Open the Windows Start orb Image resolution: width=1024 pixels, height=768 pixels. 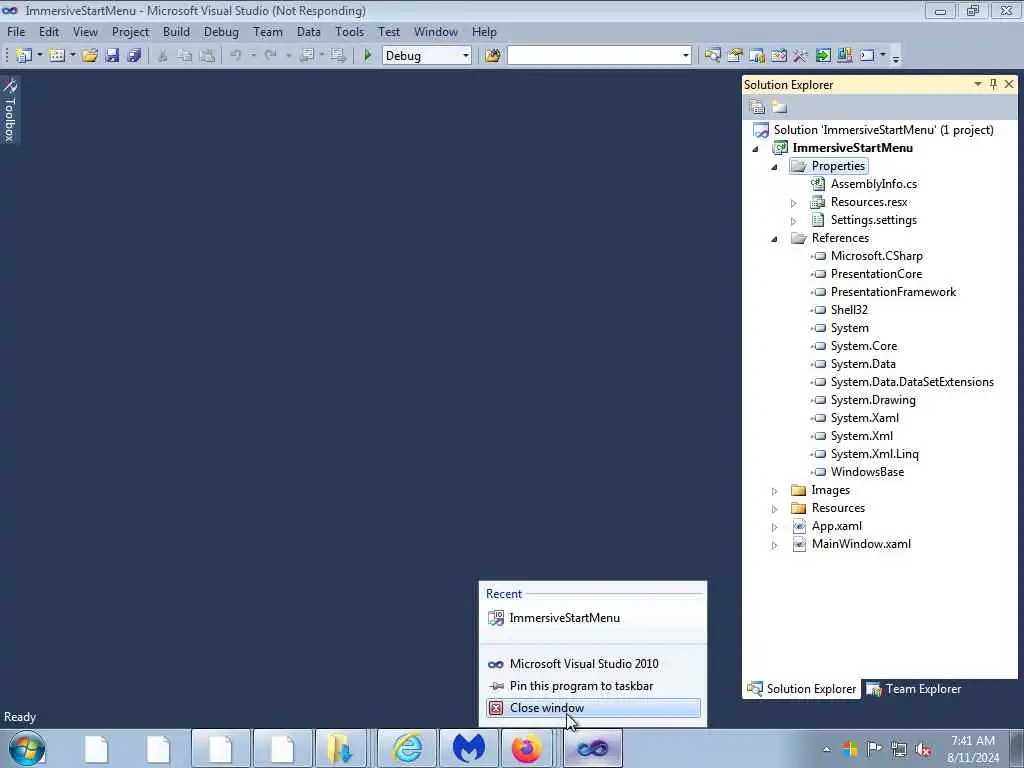(27, 749)
